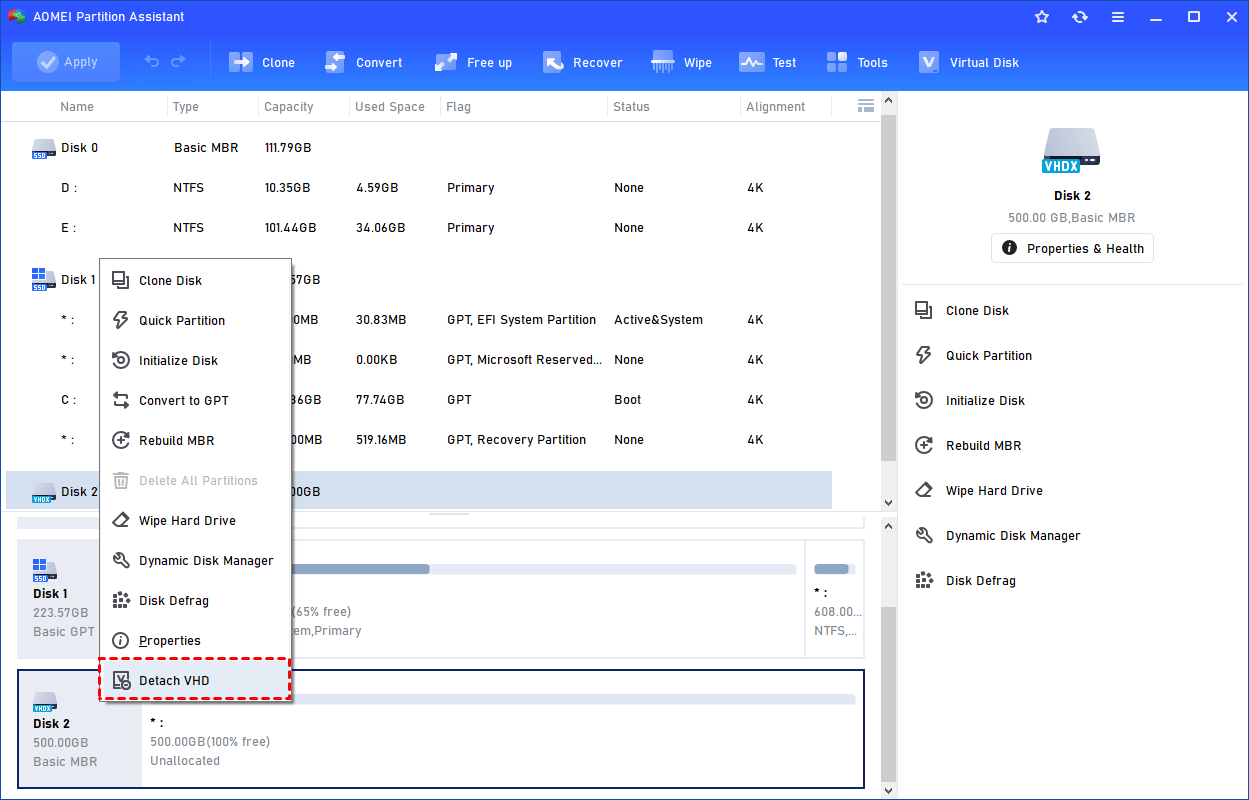Screen dimensions: 1249x800
Task: Click the disk list vertical scrollbar
Action: click(x=887, y=300)
